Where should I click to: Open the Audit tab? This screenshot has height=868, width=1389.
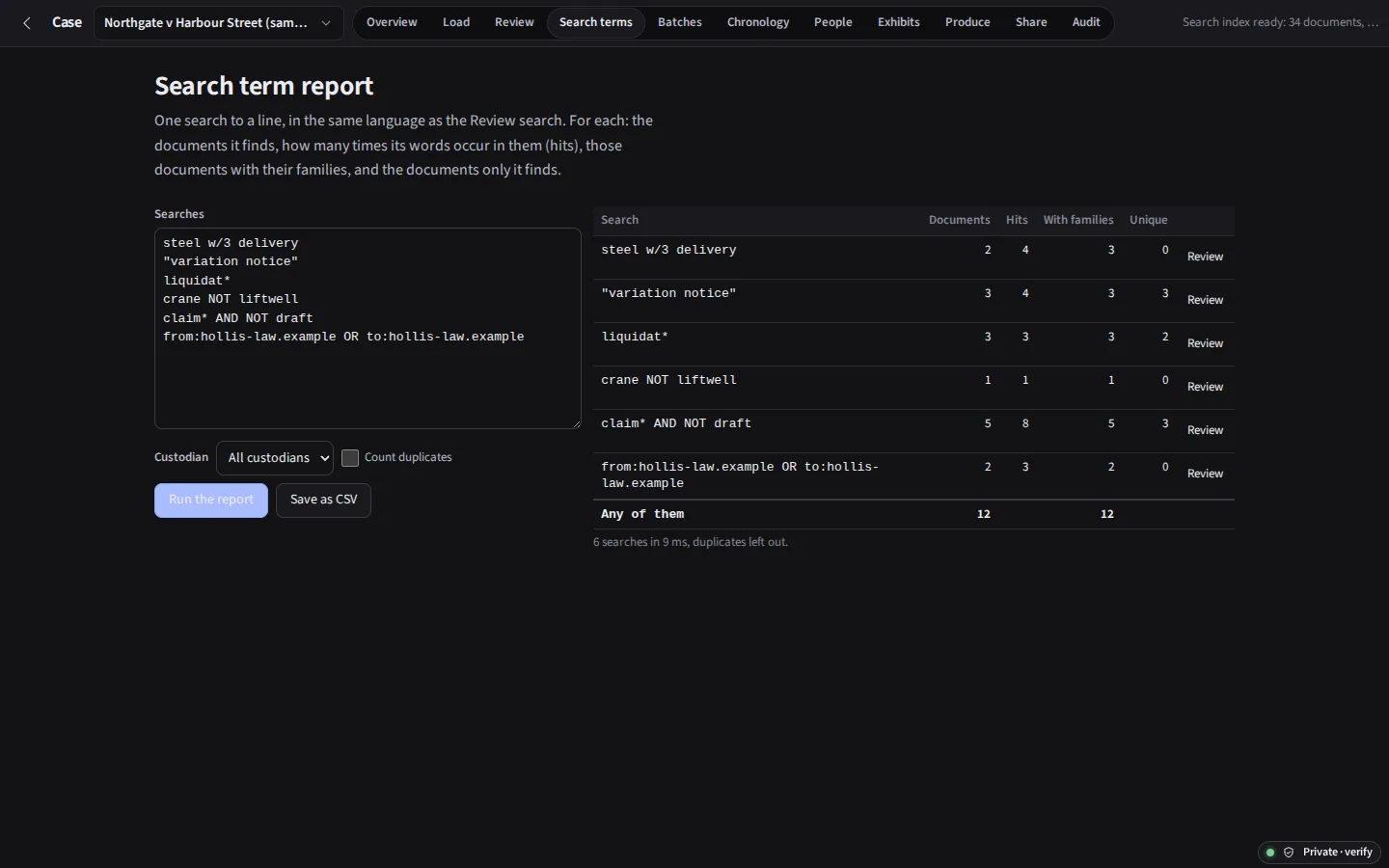coord(1086,22)
